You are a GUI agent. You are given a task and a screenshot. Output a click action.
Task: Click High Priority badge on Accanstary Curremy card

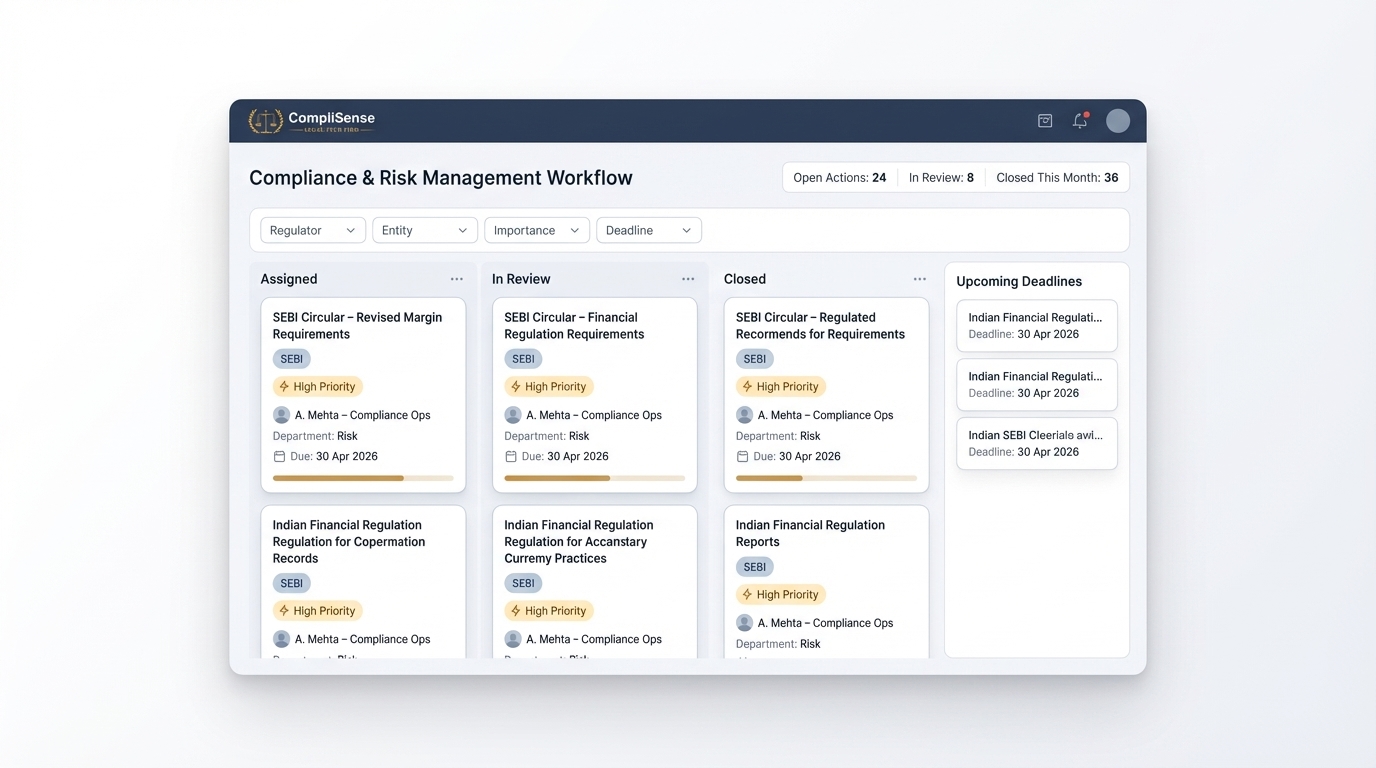(x=549, y=610)
